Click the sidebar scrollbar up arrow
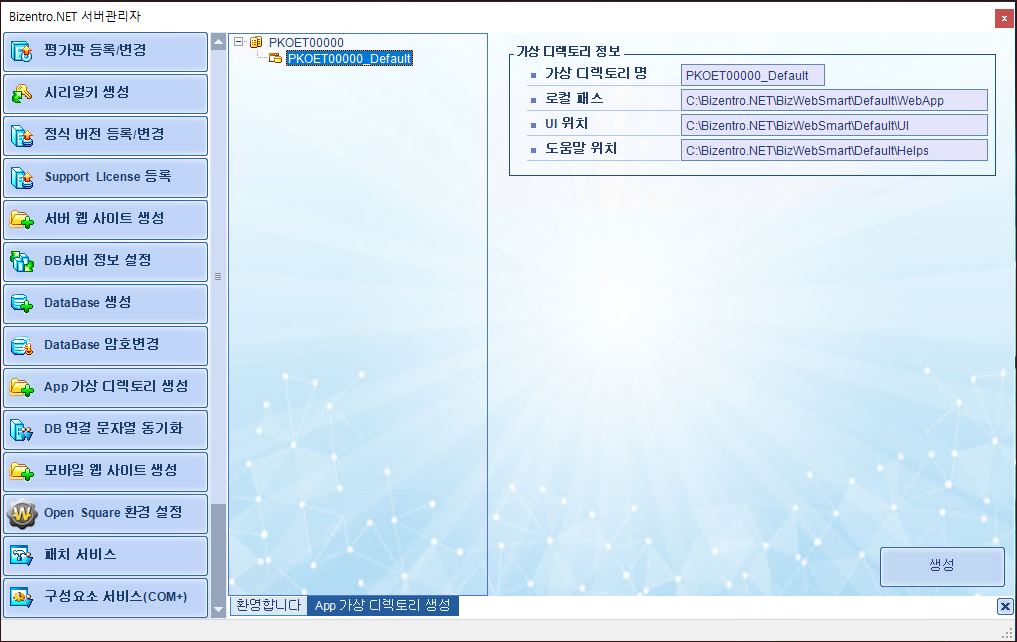 [218, 43]
